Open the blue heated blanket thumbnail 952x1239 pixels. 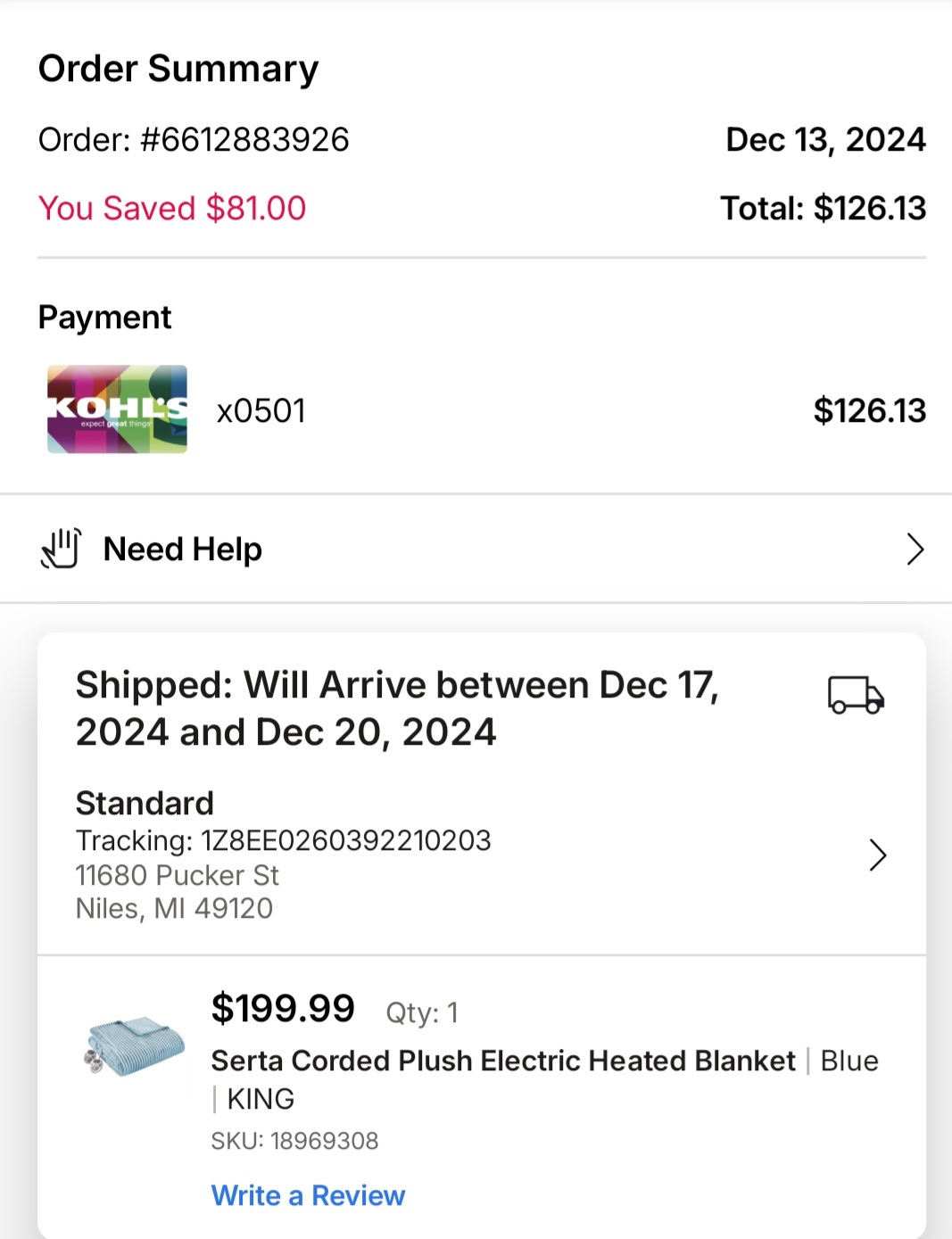pos(135,1045)
